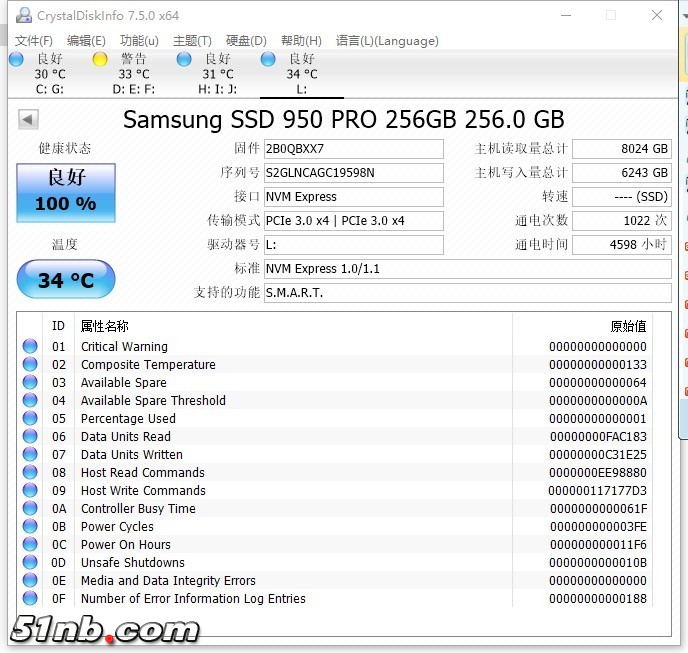
Task: Click the serial number field
Action: (x=353, y=173)
